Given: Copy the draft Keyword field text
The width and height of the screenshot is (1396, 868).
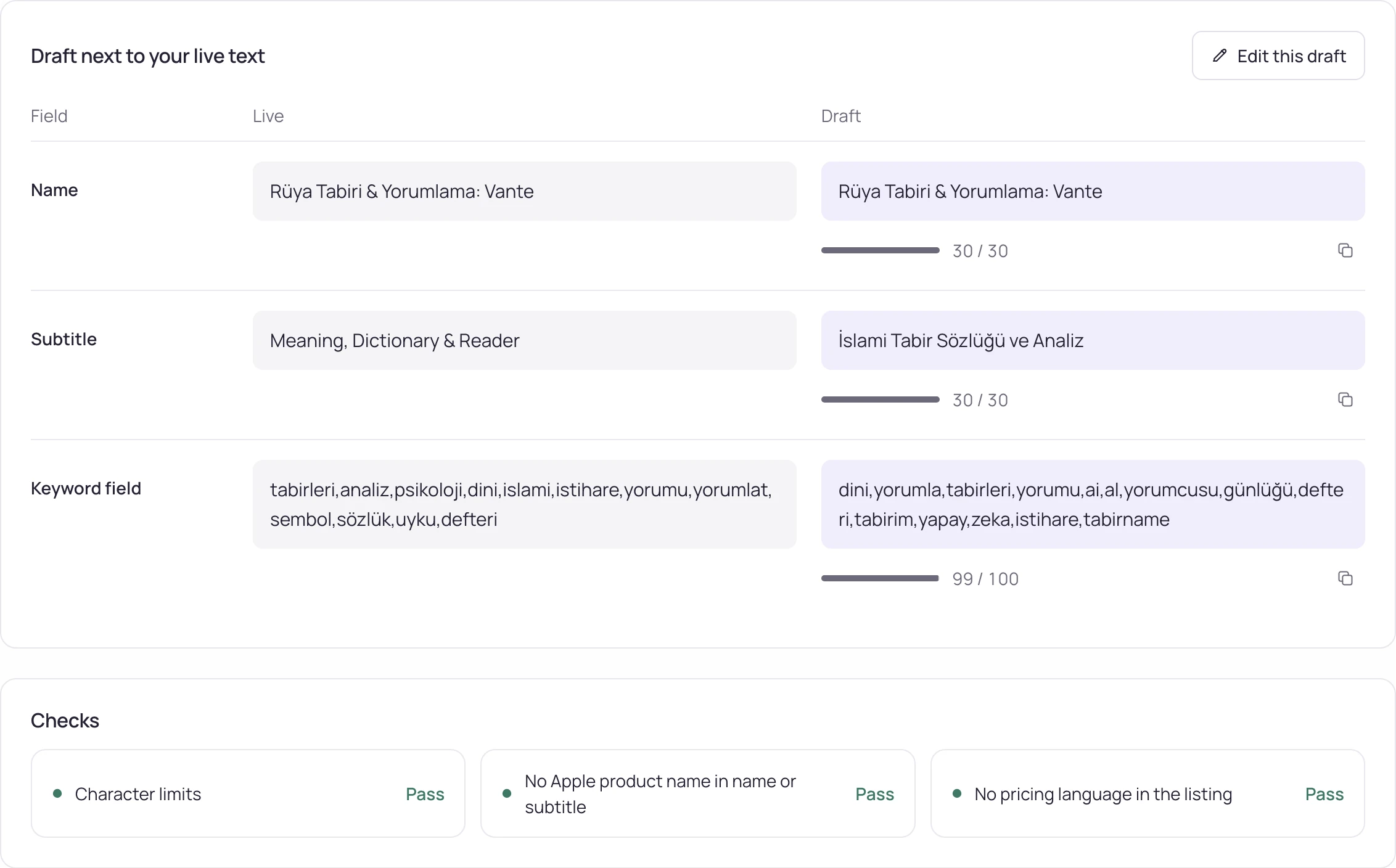Looking at the screenshot, I should [x=1345, y=578].
